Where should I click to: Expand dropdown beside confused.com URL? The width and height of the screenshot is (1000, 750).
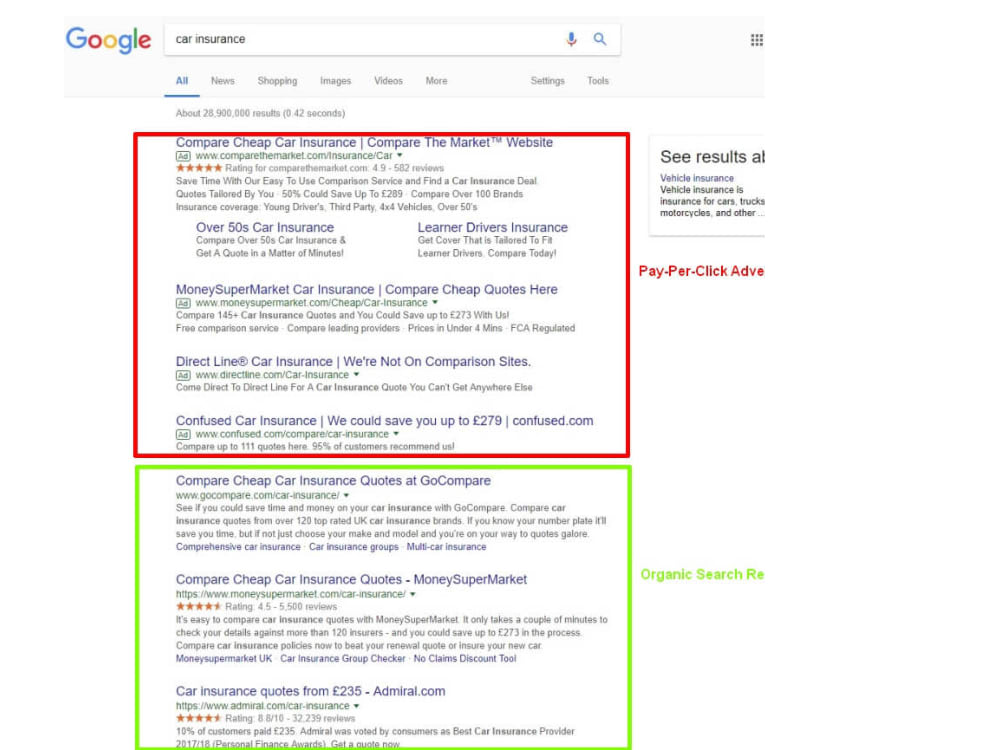(396, 434)
